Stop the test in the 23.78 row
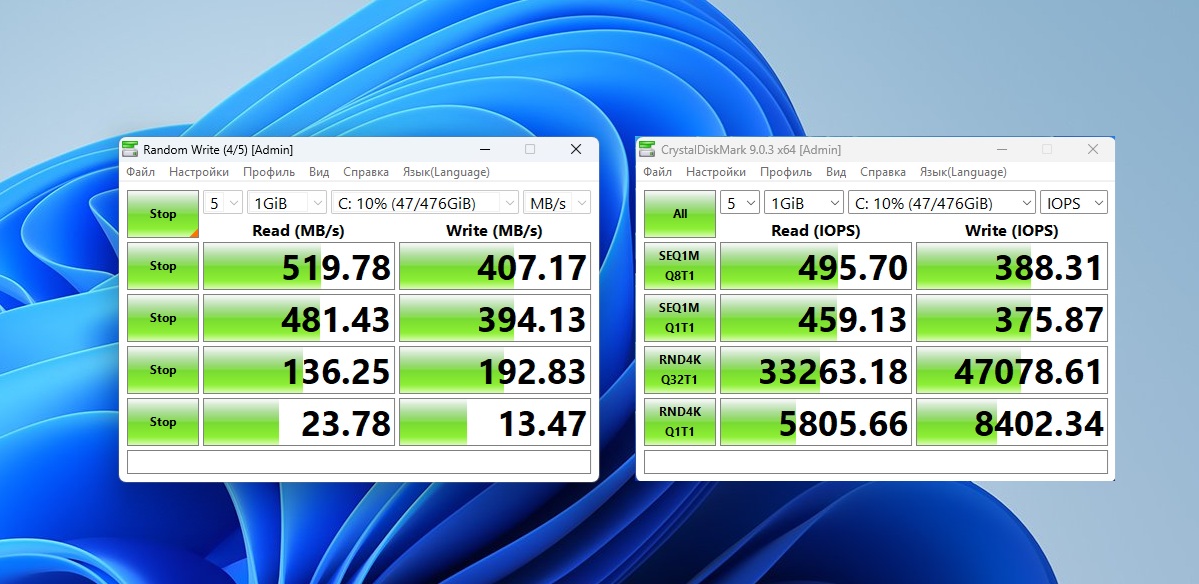Image resolution: width=1199 pixels, height=584 pixels. pyautogui.click(x=163, y=422)
